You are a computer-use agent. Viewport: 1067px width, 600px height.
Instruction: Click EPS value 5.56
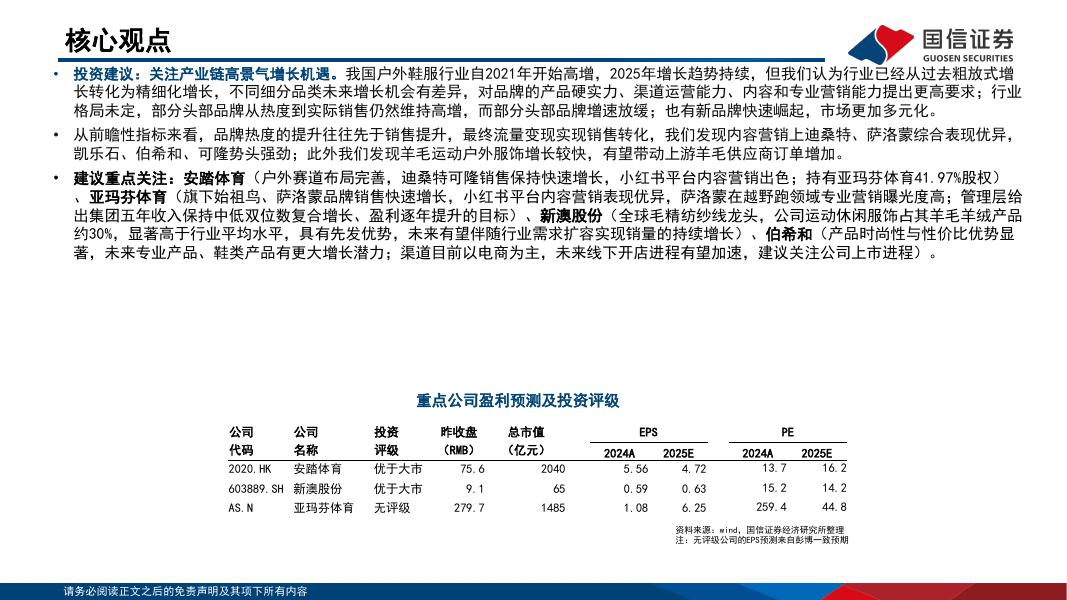click(x=636, y=469)
